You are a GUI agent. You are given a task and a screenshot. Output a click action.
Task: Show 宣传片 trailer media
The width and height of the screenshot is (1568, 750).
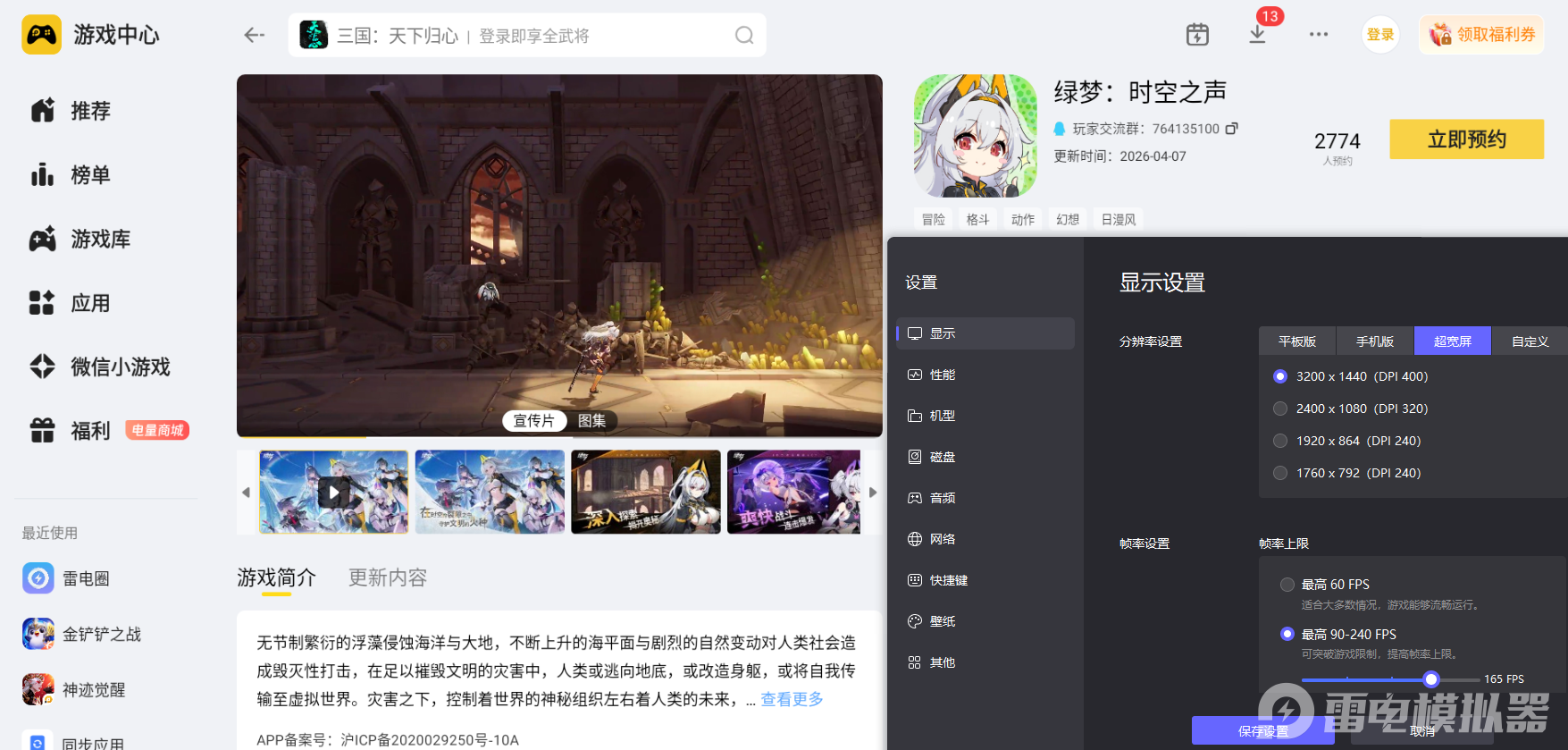point(534,421)
